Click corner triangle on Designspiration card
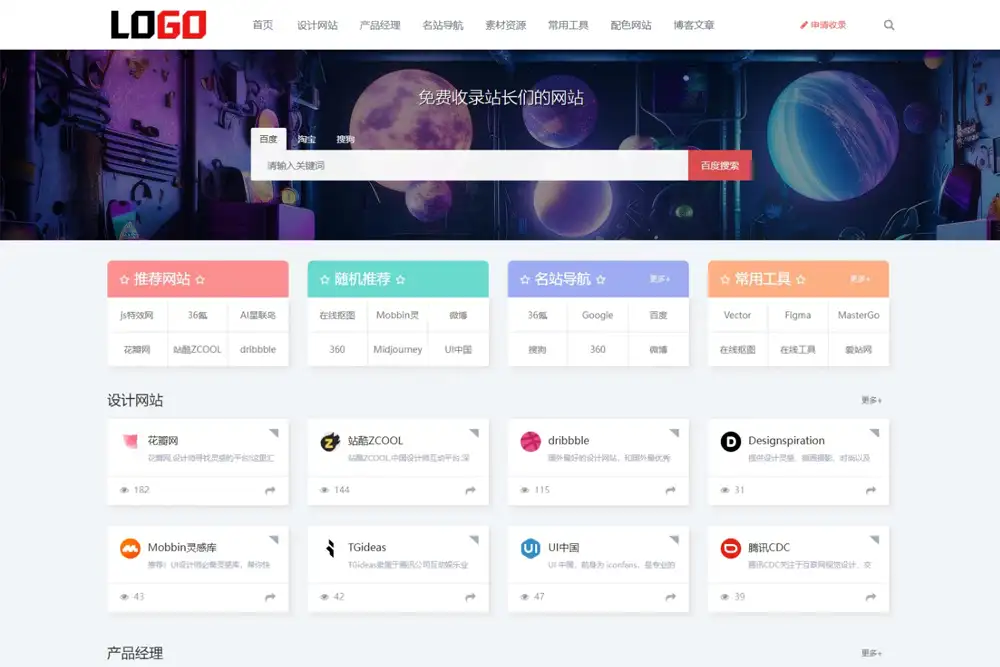The width and height of the screenshot is (1000, 667). 875,433
